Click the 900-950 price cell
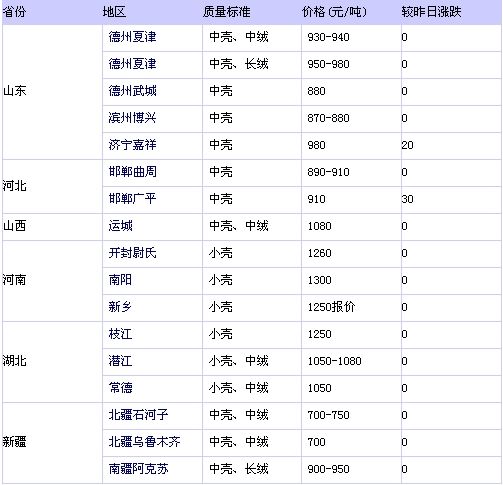The height and width of the screenshot is (485, 503). coord(351,470)
